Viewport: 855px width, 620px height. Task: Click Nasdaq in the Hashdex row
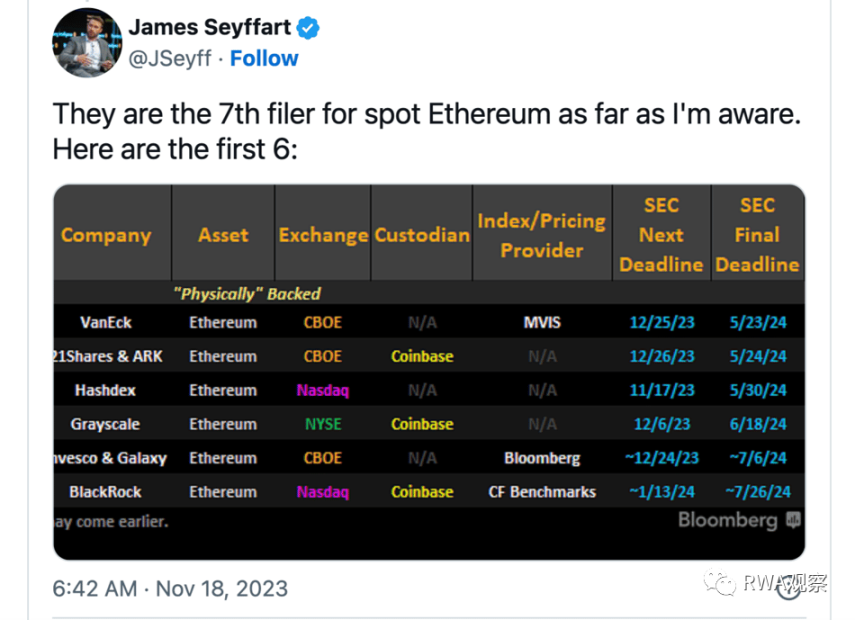(x=323, y=390)
